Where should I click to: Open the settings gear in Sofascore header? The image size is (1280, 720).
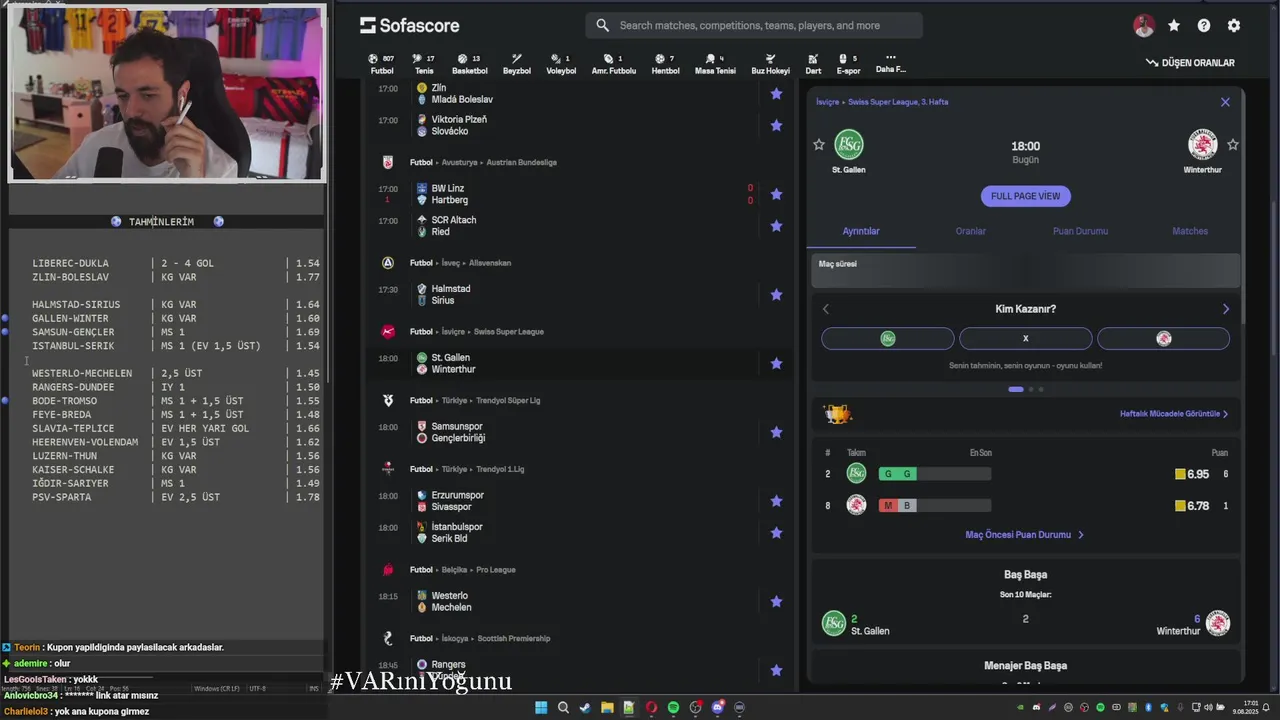point(1234,26)
